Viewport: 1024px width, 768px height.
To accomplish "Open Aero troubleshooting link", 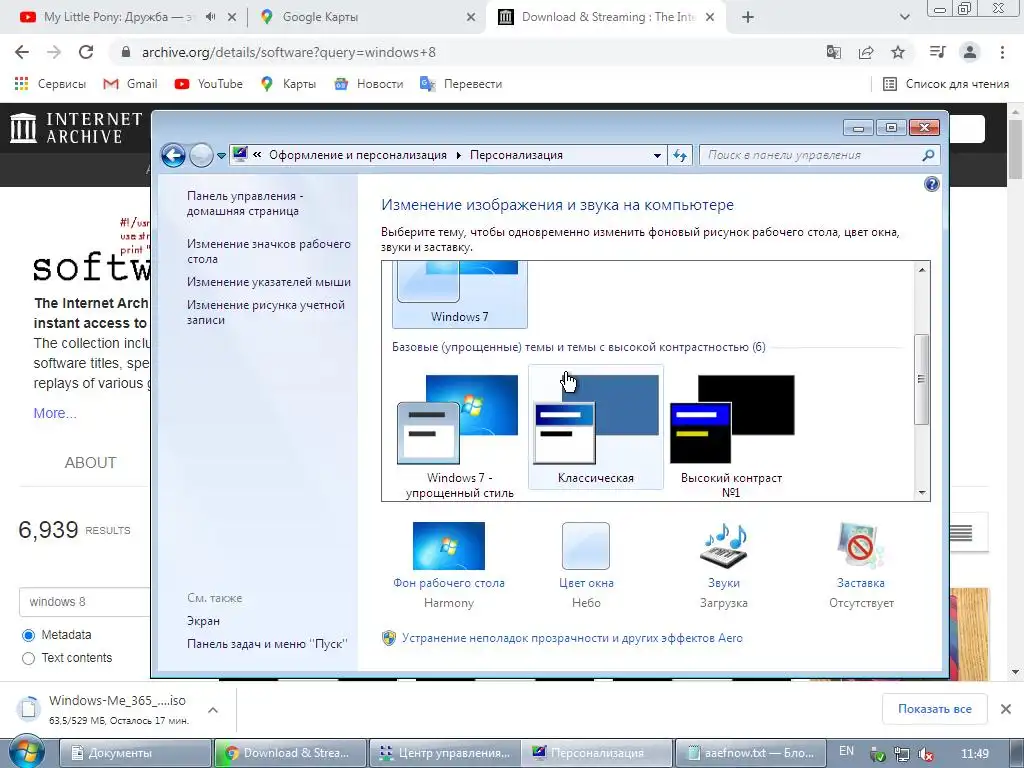I will tap(572, 638).
